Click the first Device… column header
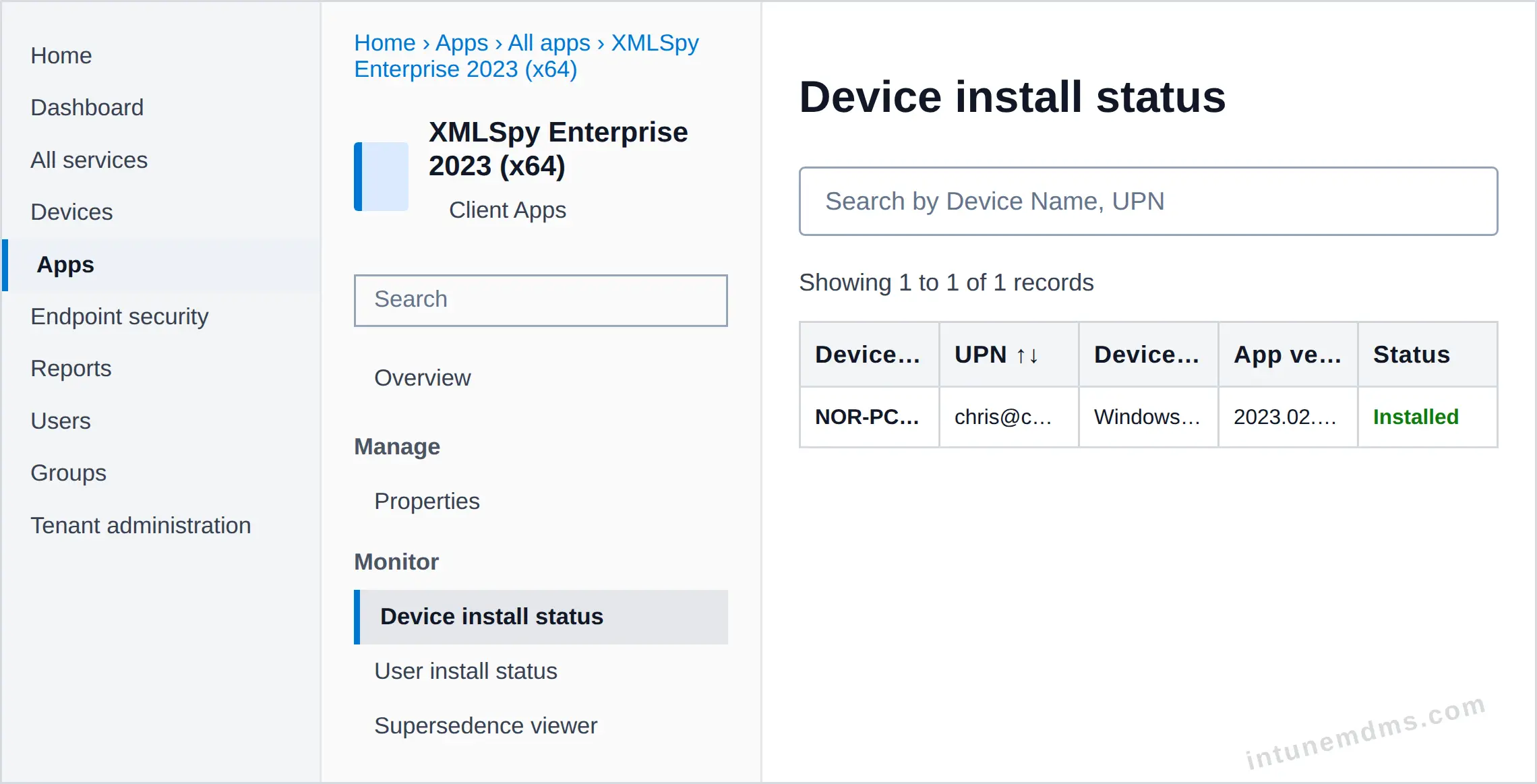This screenshot has width=1537, height=784. (869, 355)
